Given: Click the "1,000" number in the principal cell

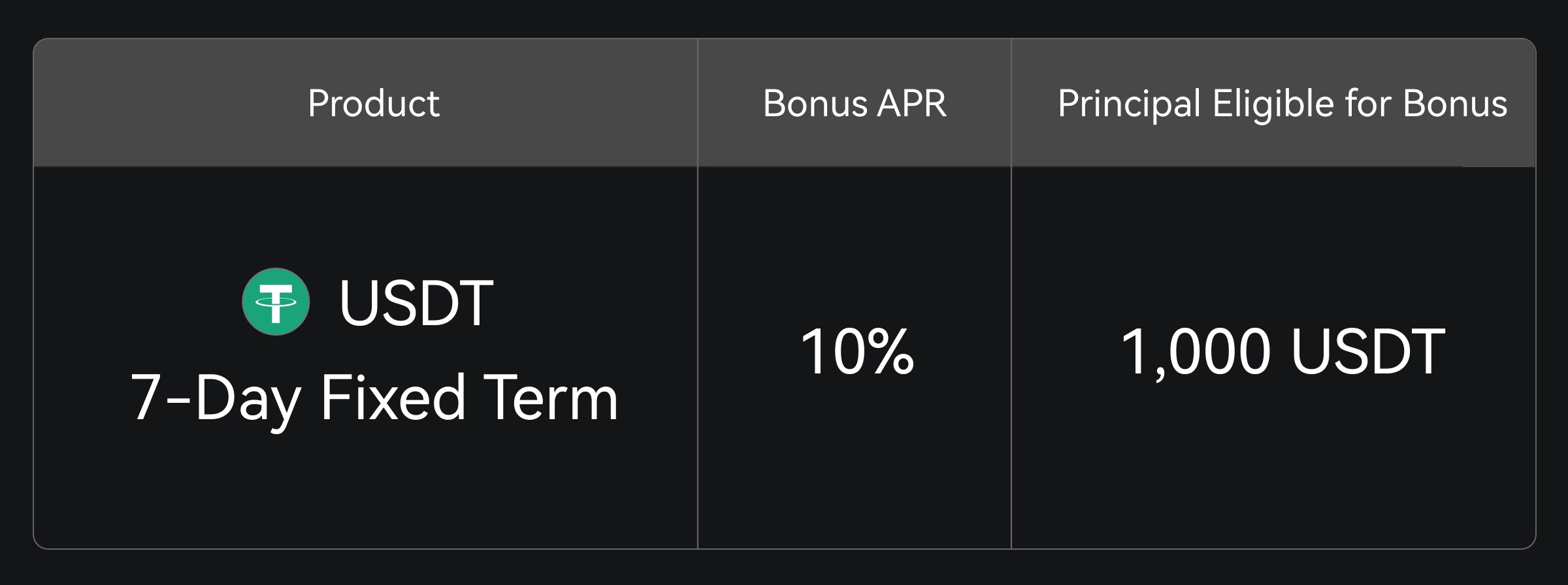Looking at the screenshot, I should [x=1194, y=351].
